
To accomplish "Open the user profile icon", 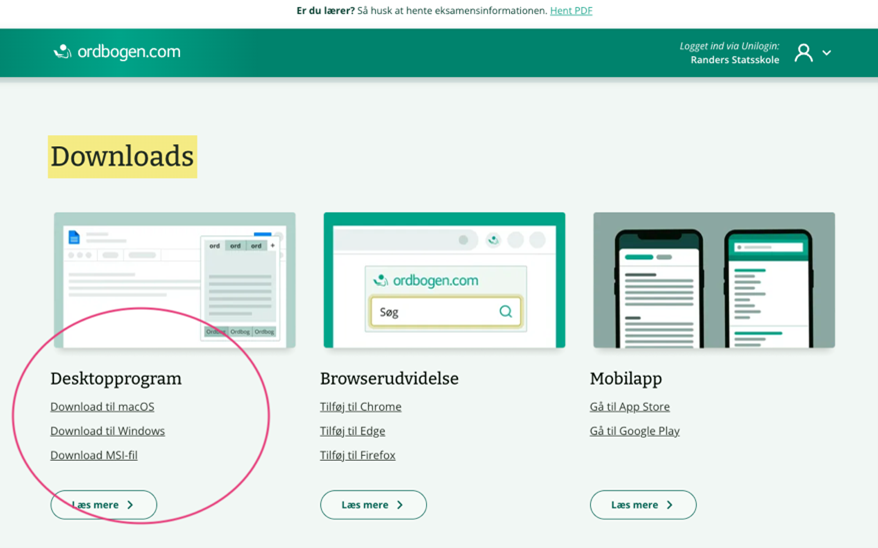I will [x=804, y=53].
